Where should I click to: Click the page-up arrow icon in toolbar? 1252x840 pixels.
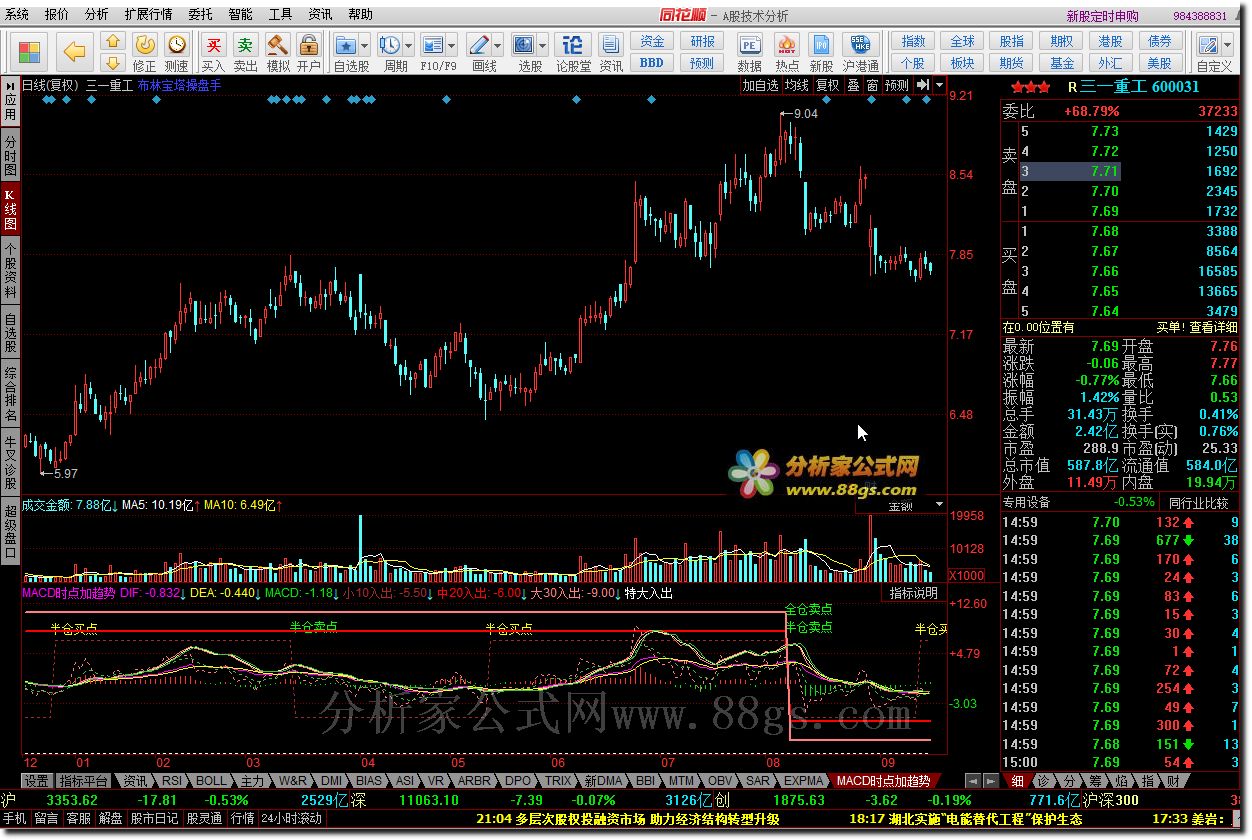pyautogui.click(x=113, y=42)
